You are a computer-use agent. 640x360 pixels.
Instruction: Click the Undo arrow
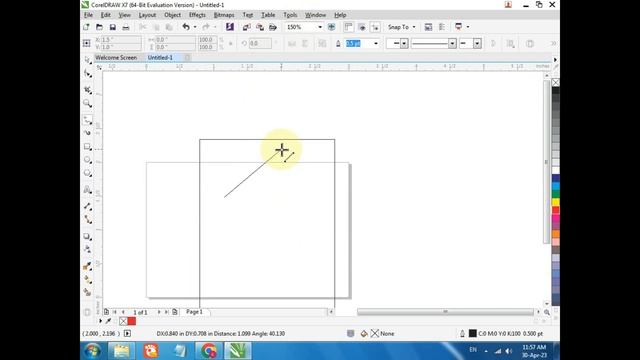(x=186, y=27)
